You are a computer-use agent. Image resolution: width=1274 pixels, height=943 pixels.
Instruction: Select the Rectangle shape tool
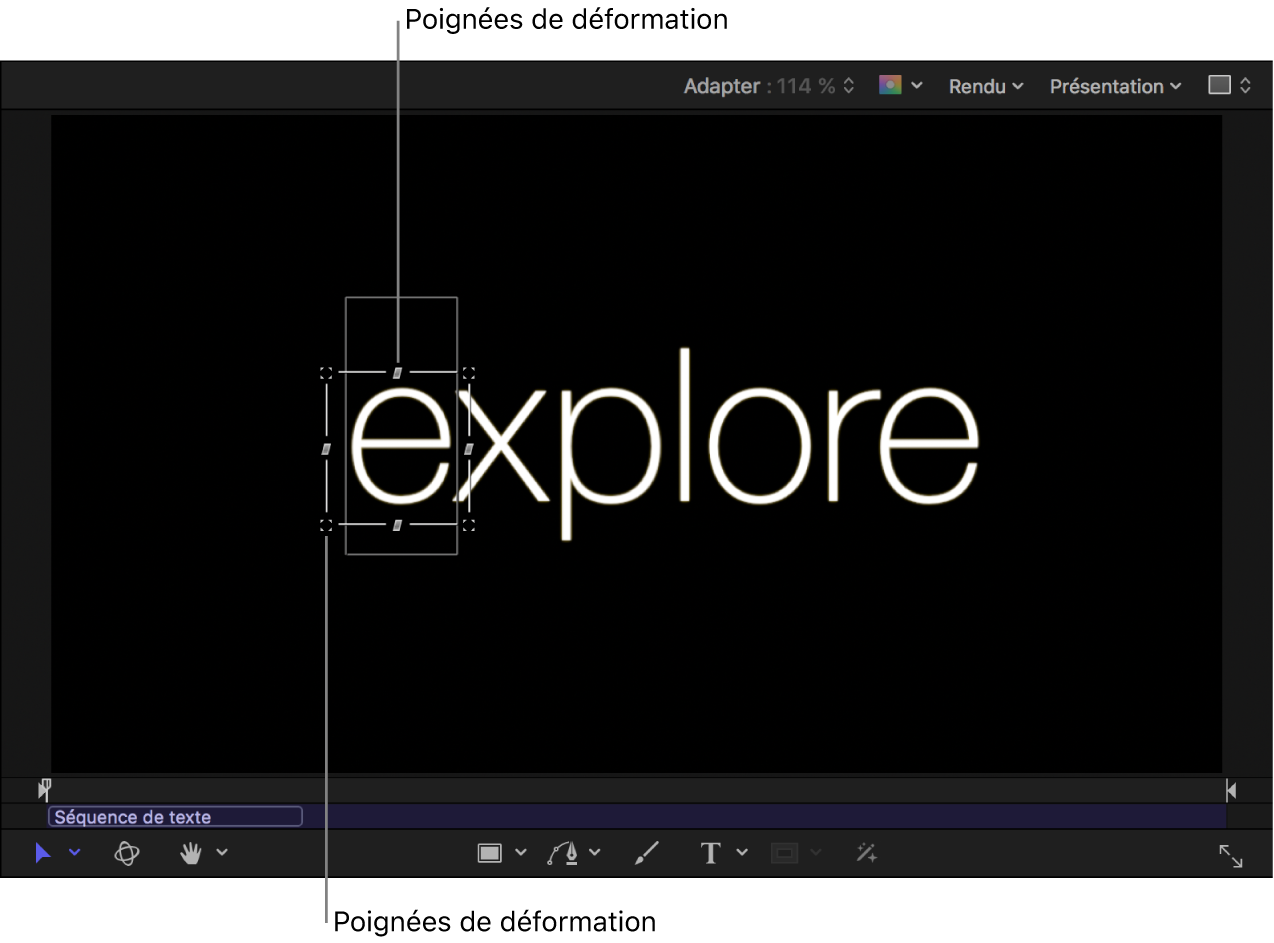(490, 853)
